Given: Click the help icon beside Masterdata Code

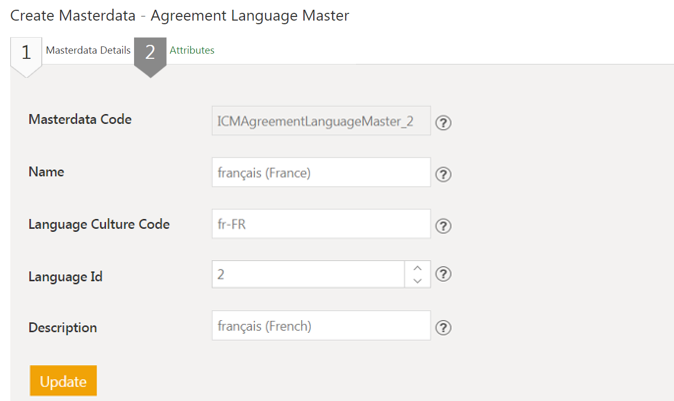Looking at the screenshot, I should (x=444, y=123).
